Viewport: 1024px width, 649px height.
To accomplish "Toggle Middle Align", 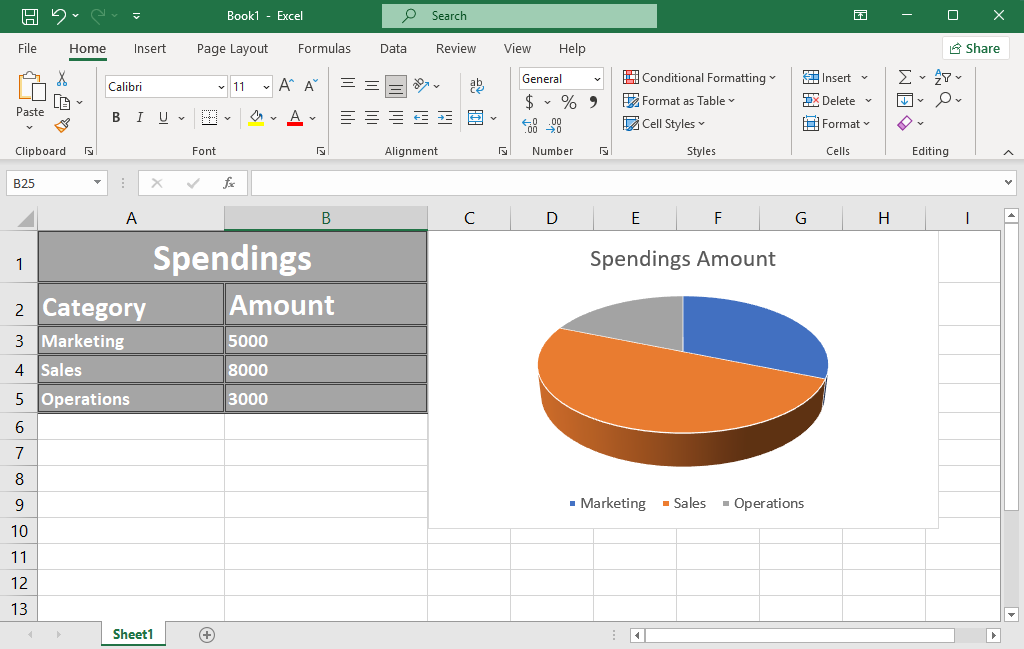I will click(372, 85).
